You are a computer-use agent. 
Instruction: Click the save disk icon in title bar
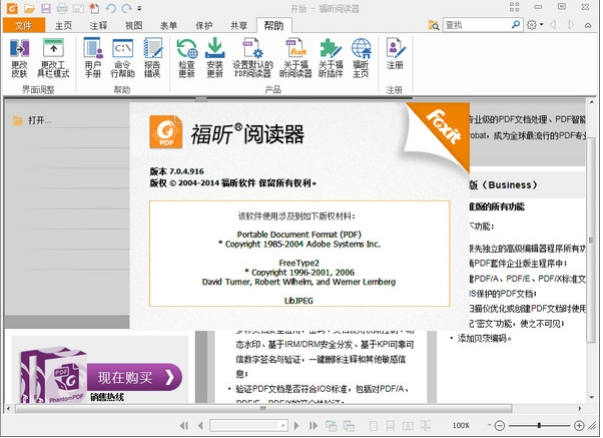point(46,8)
